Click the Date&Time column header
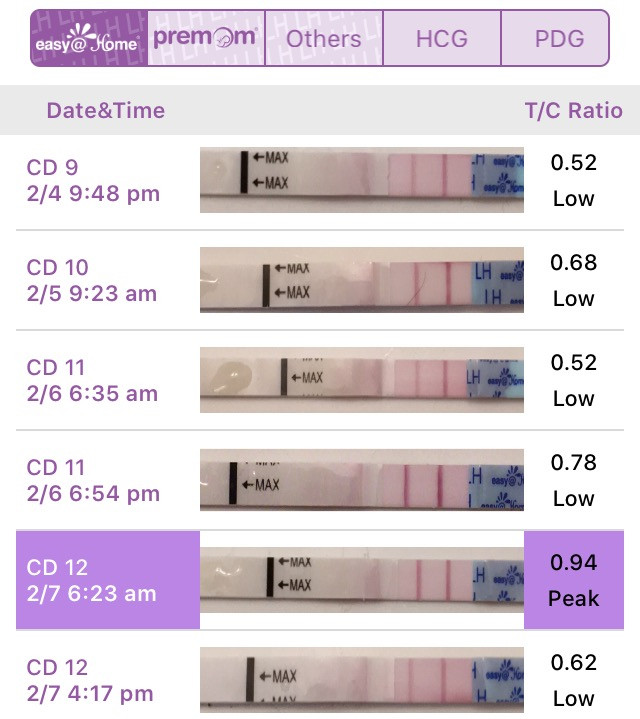This screenshot has height=719, width=640. [106, 111]
